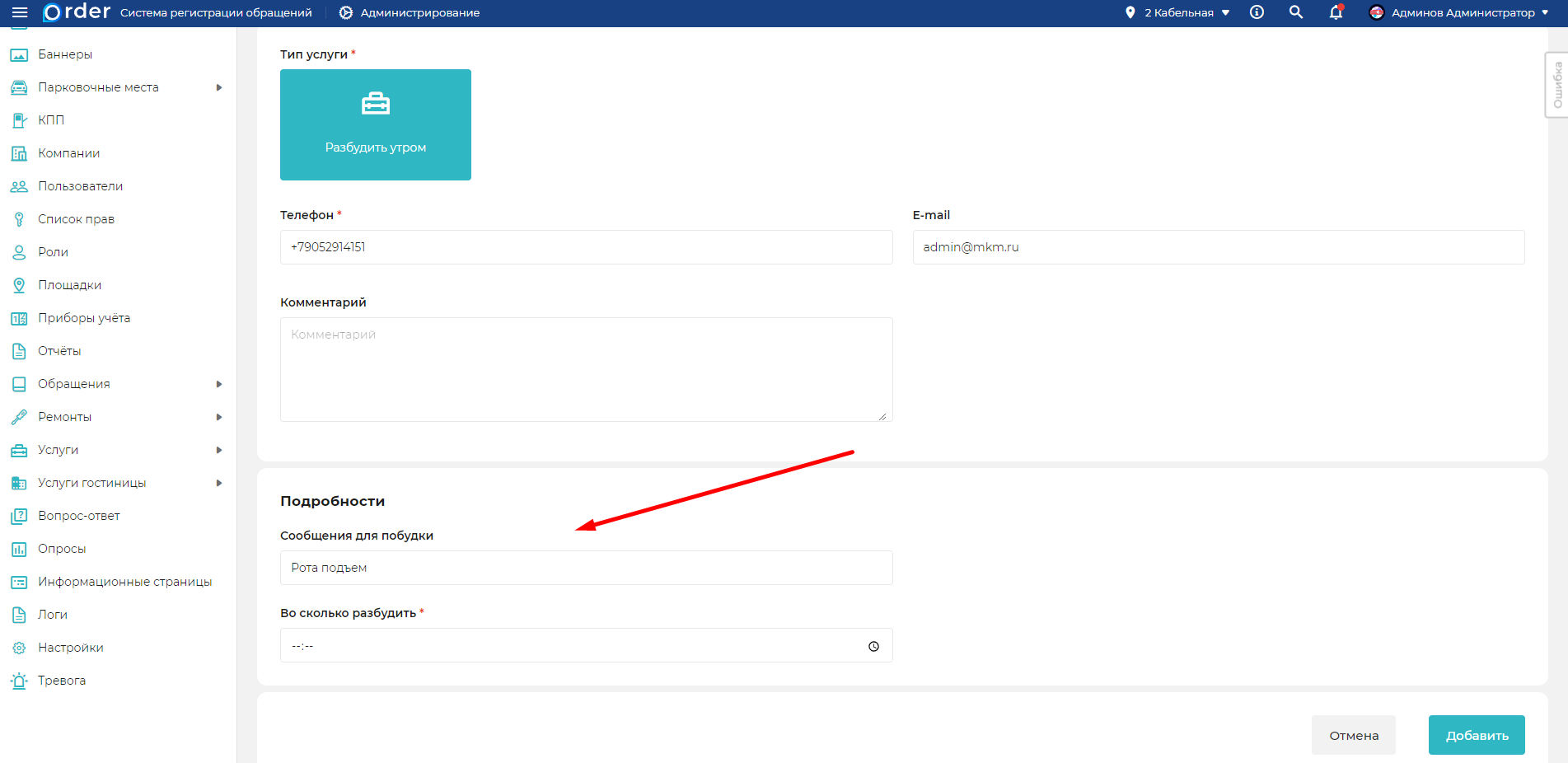Click the hamburger menu icon
Image resolution: width=1568 pixels, height=763 pixels.
20,12
